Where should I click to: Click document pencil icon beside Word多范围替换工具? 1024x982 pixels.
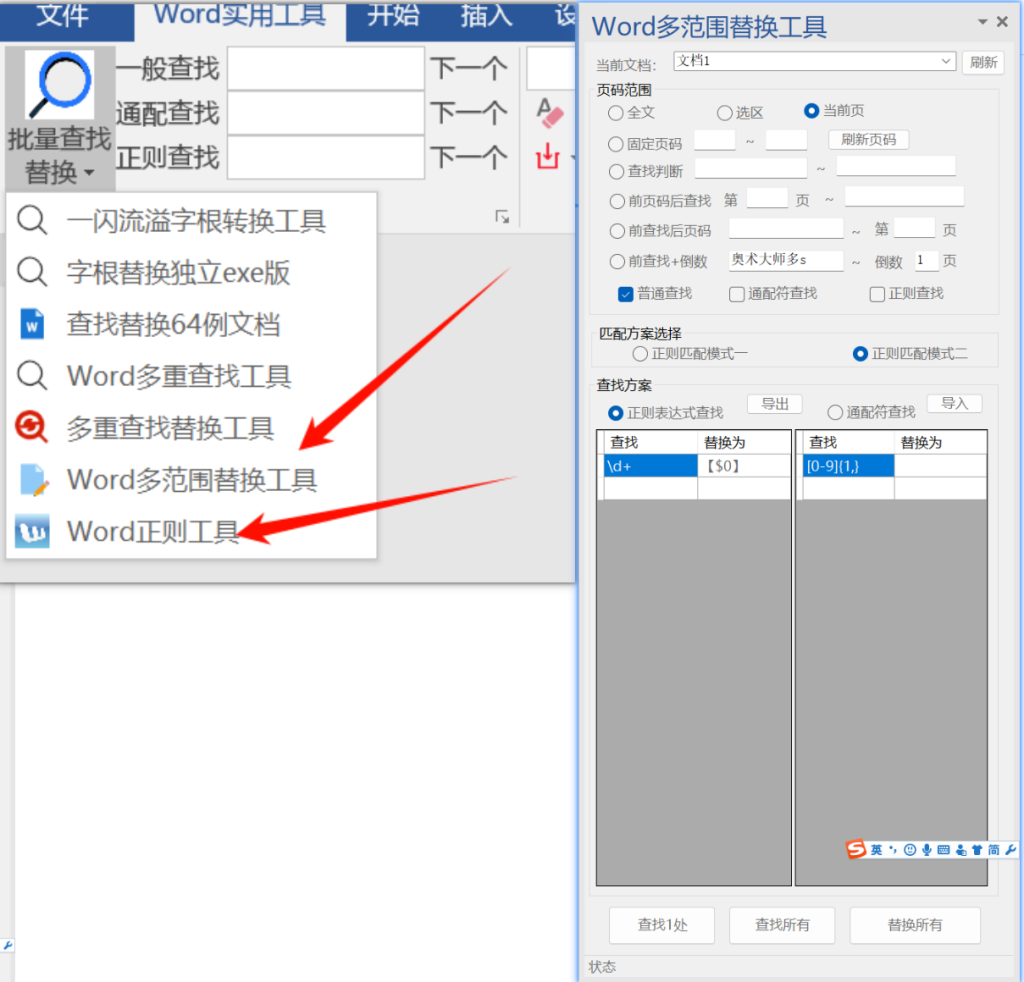(x=33, y=479)
